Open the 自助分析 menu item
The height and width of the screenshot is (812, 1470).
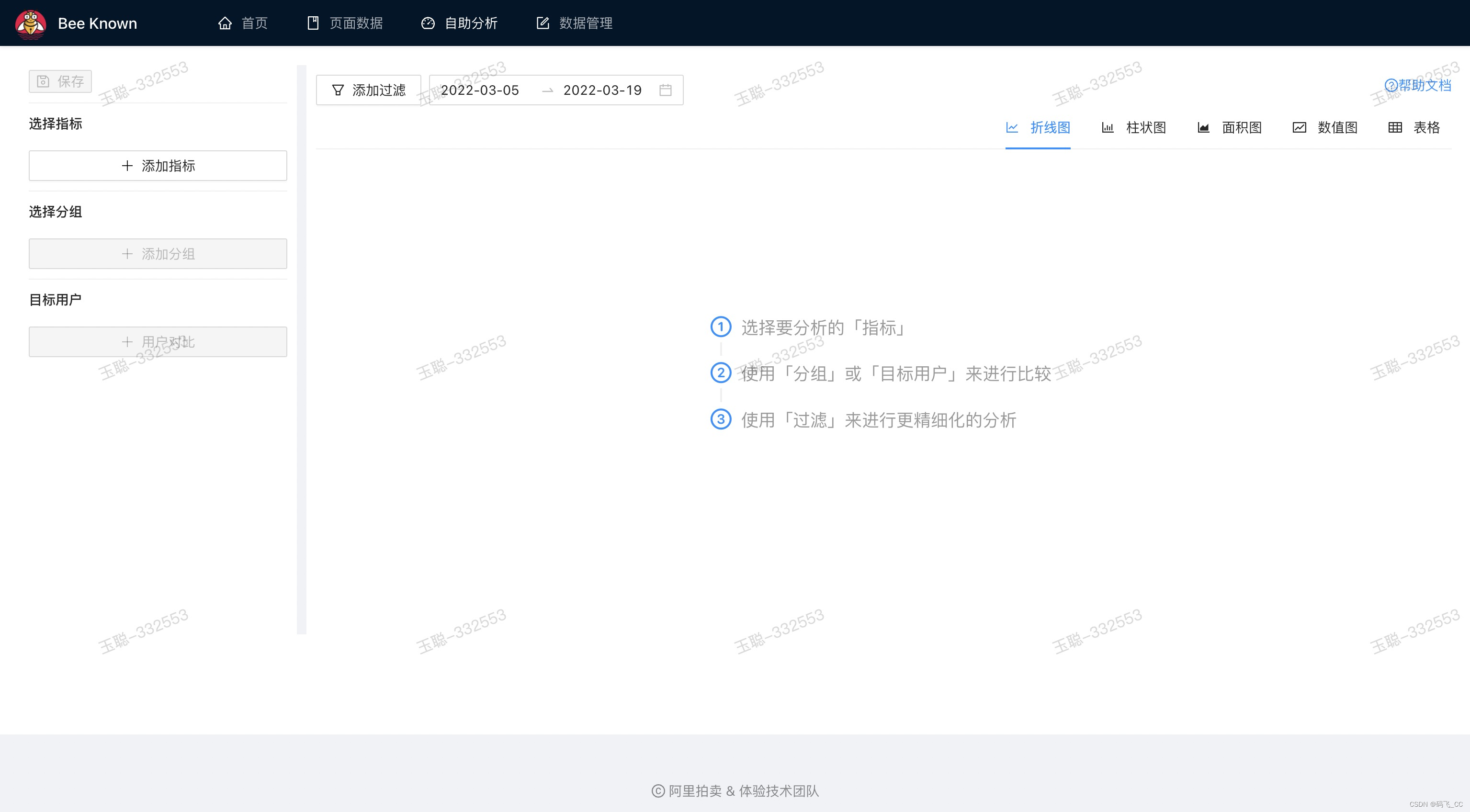[459, 23]
